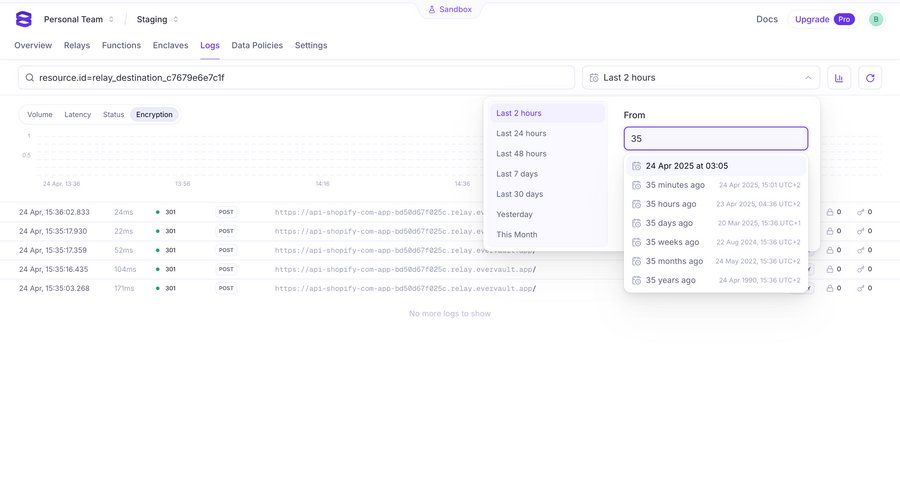The width and height of the screenshot is (900, 484).
Task: Click the lock icon on the 15:36:02.833 row
Action: (829, 212)
